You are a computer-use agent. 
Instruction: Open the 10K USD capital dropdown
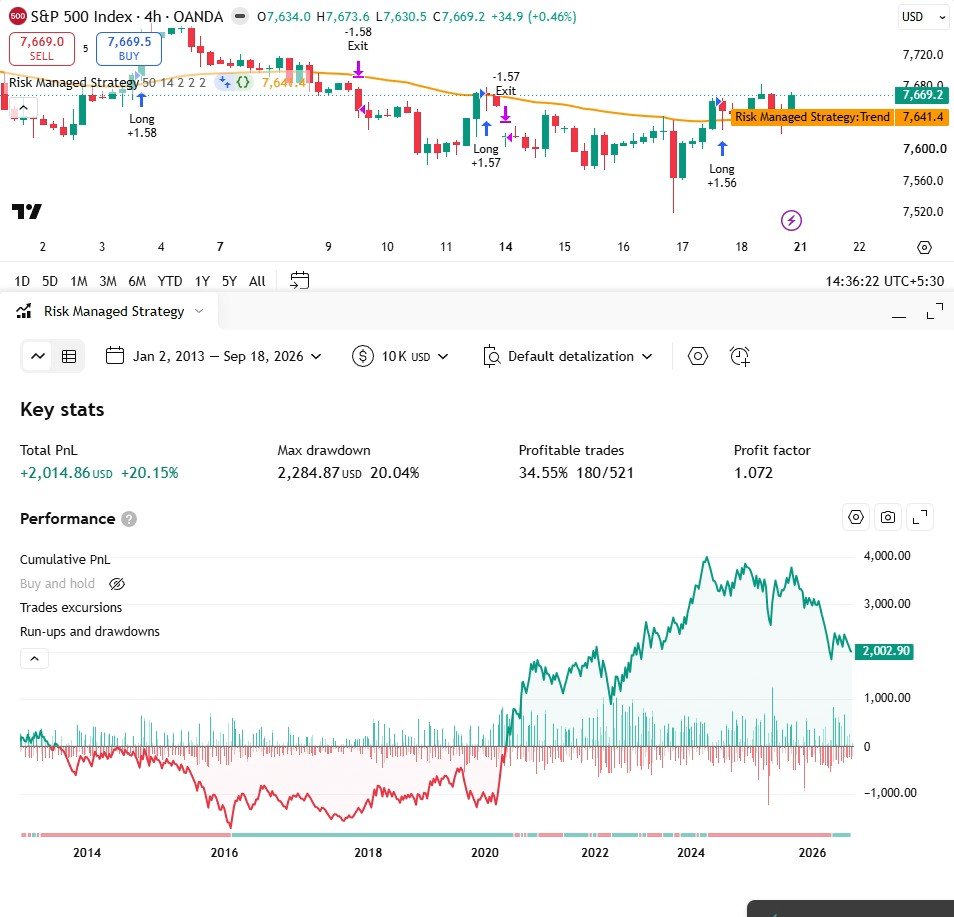click(x=401, y=356)
